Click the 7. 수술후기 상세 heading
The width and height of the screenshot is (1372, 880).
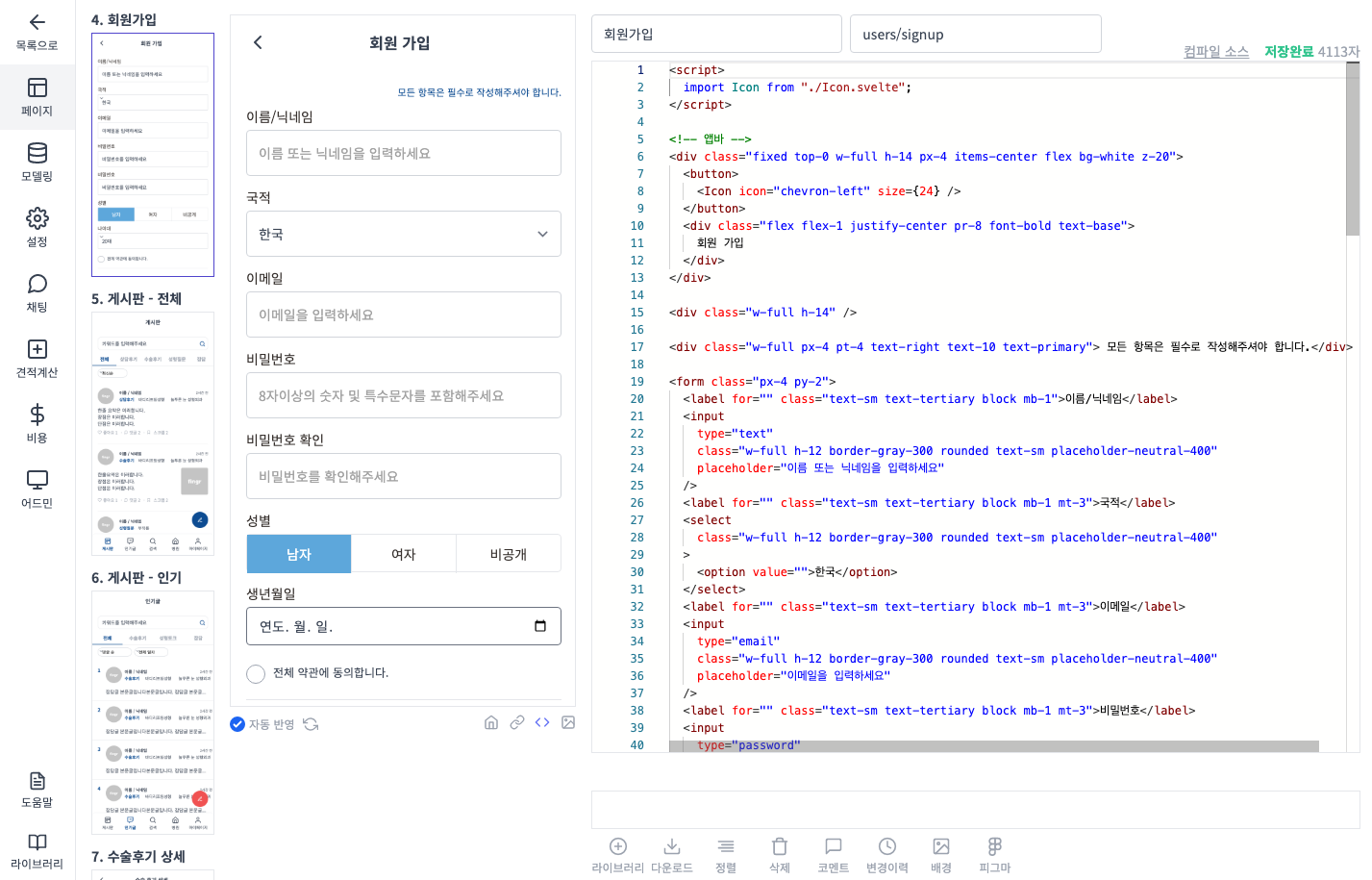click(x=138, y=856)
